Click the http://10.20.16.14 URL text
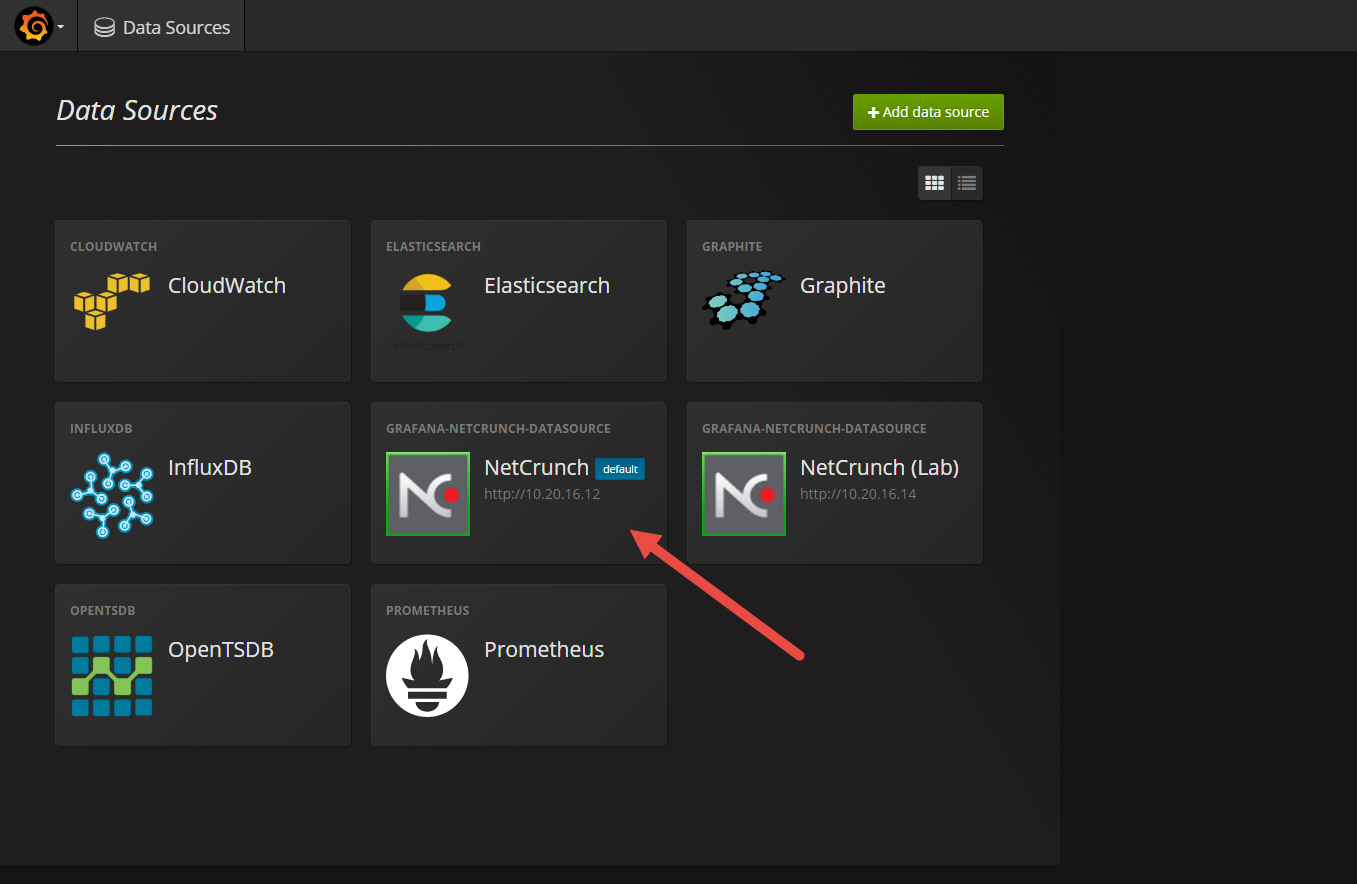 [858, 494]
